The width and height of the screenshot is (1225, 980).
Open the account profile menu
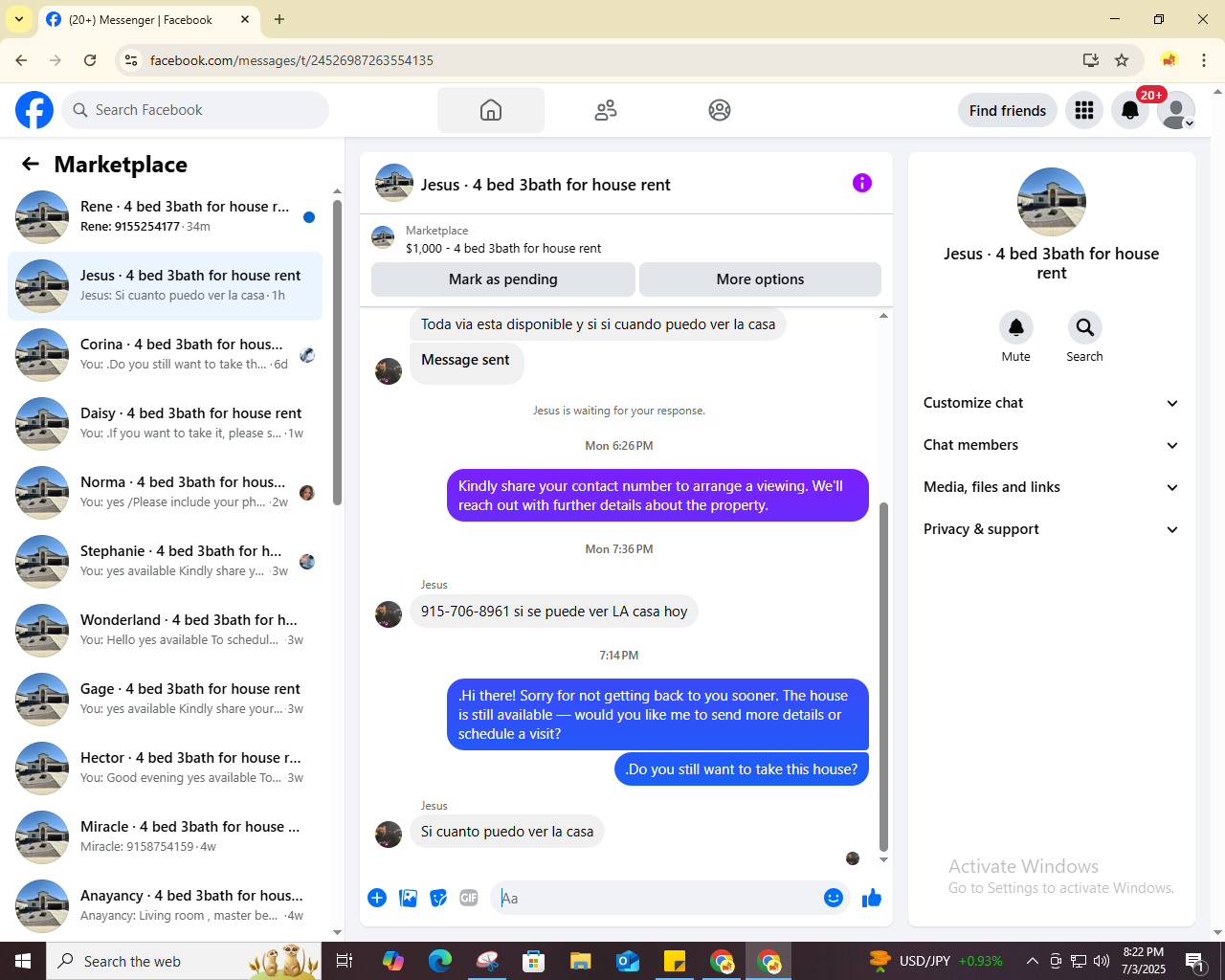click(1176, 110)
